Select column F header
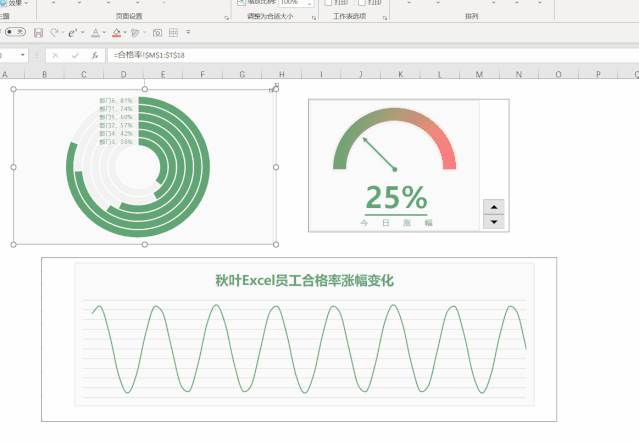The width and height of the screenshot is (639, 442). 203,74
